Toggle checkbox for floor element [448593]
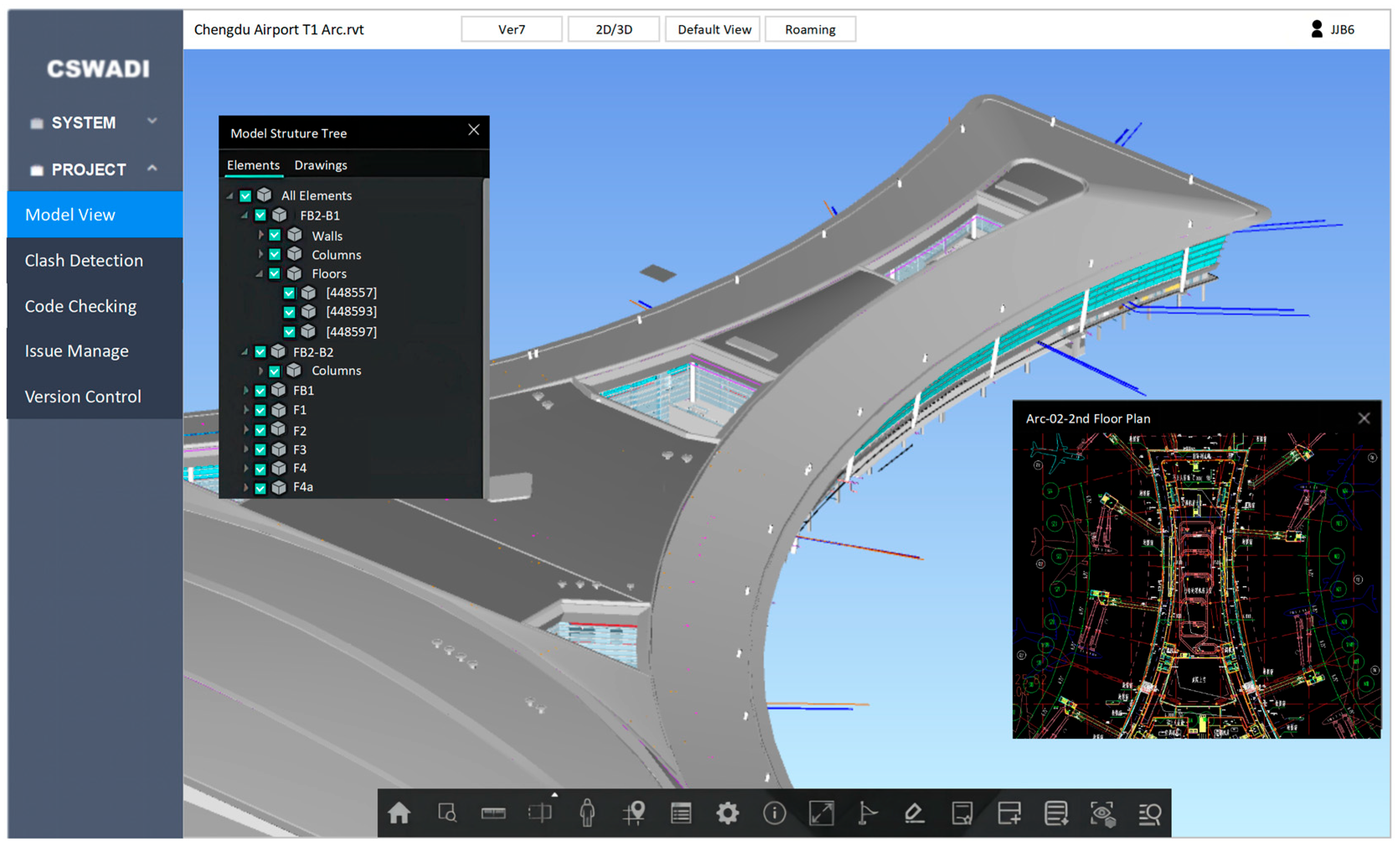This screenshot has width=1400, height=850. [x=289, y=312]
